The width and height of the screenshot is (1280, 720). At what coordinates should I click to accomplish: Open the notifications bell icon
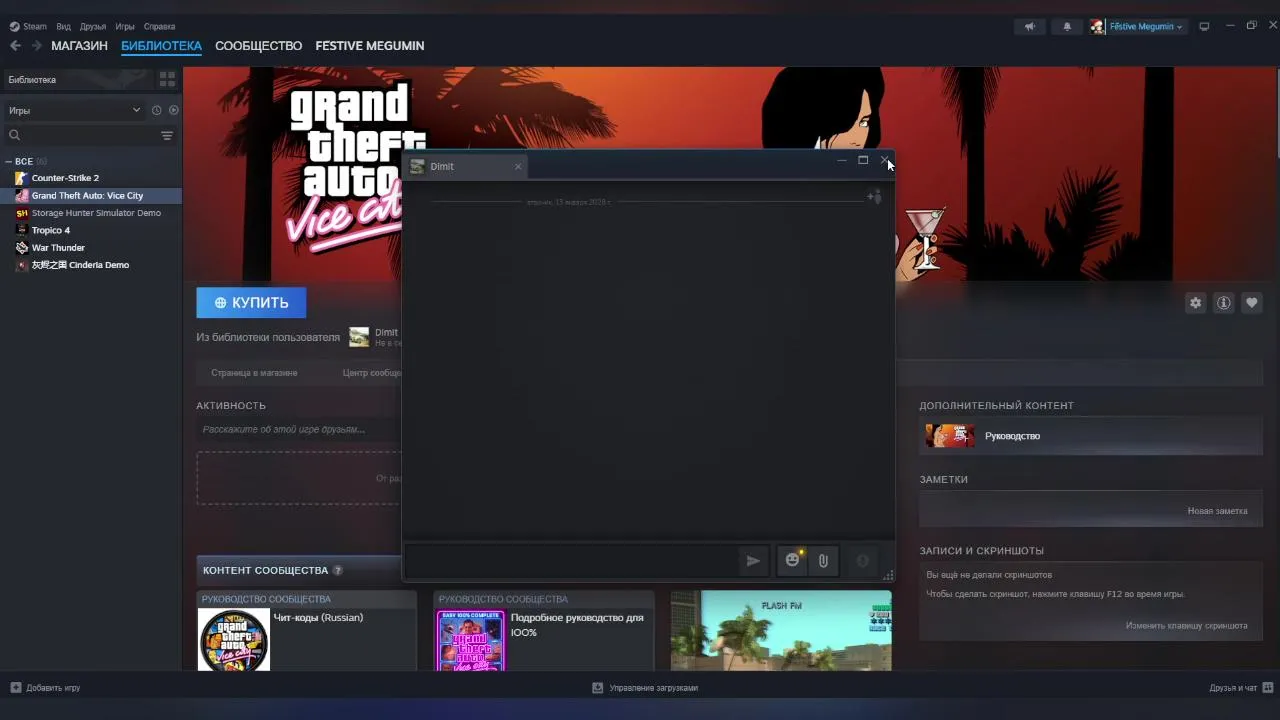point(1067,27)
